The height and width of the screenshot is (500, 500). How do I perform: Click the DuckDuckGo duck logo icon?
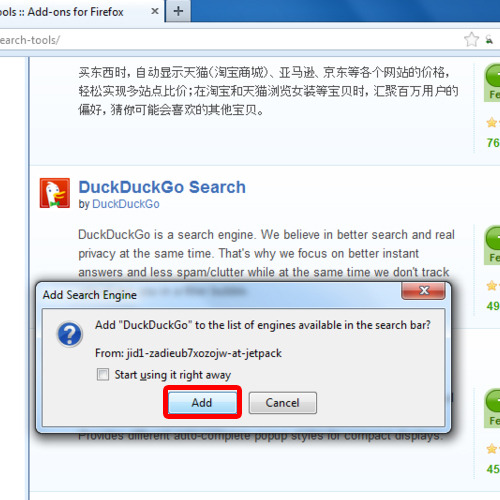(55, 193)
